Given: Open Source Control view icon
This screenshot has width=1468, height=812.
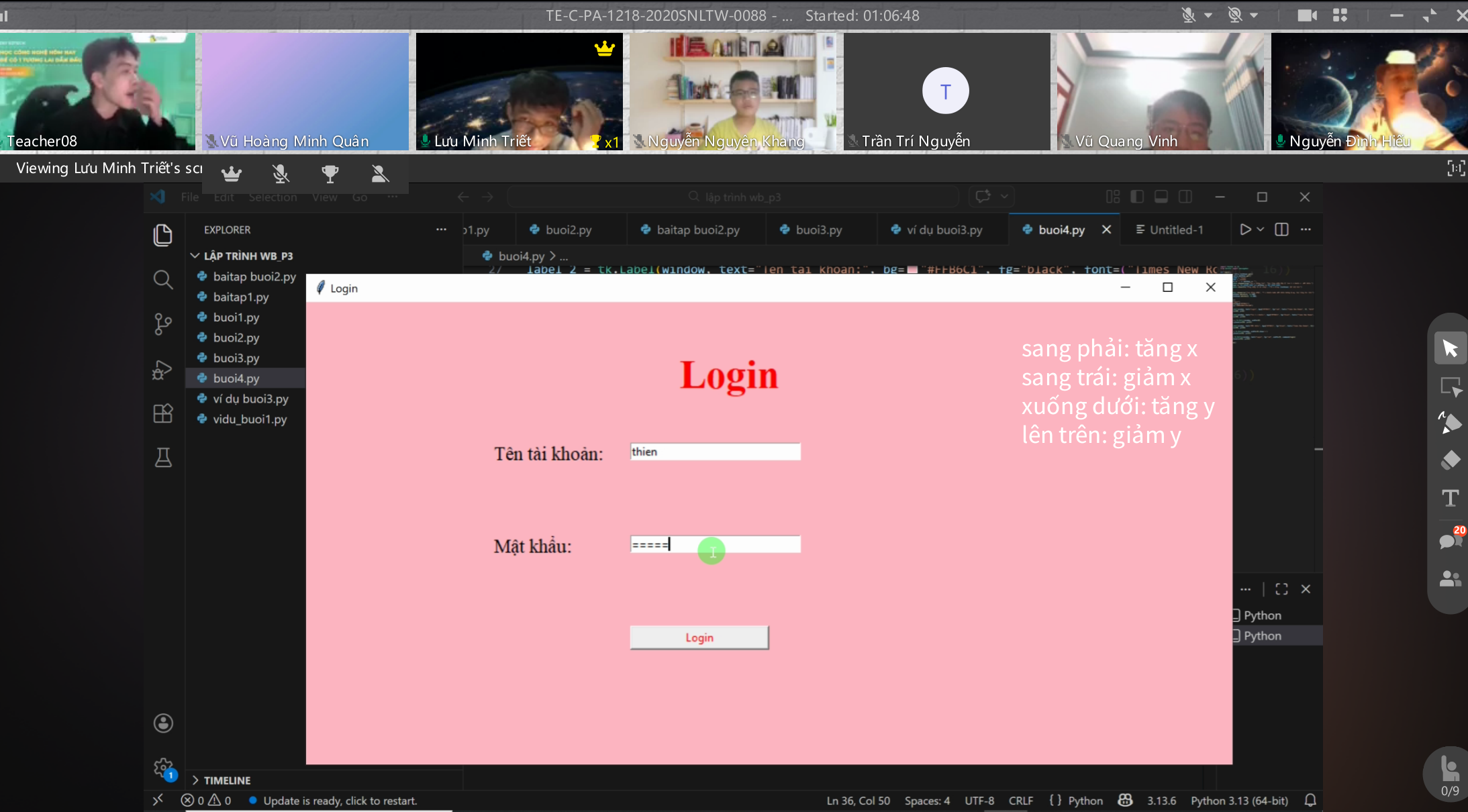Looking at the screenshot, I should click(x=162, y=324).
